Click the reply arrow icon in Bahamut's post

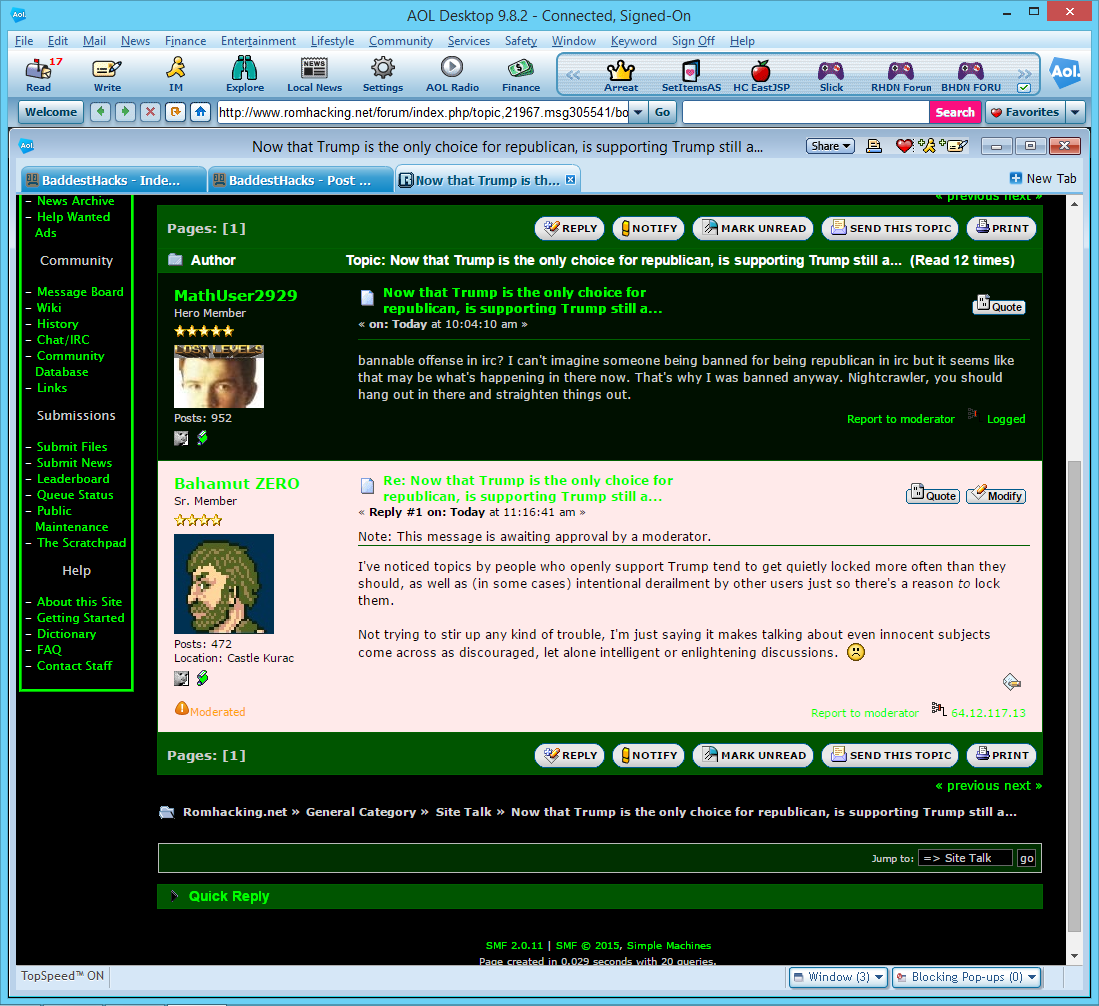(1011, 681)
